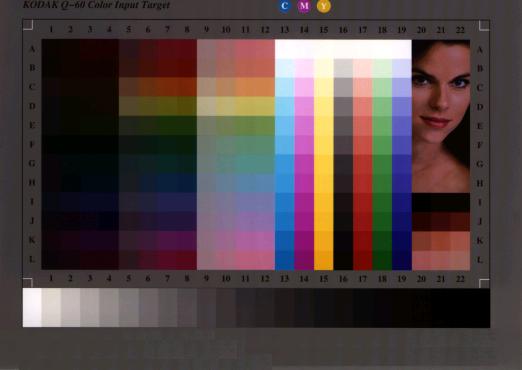Select the top-left corner registration mark
522x370 pixels.
pos(28,25)
